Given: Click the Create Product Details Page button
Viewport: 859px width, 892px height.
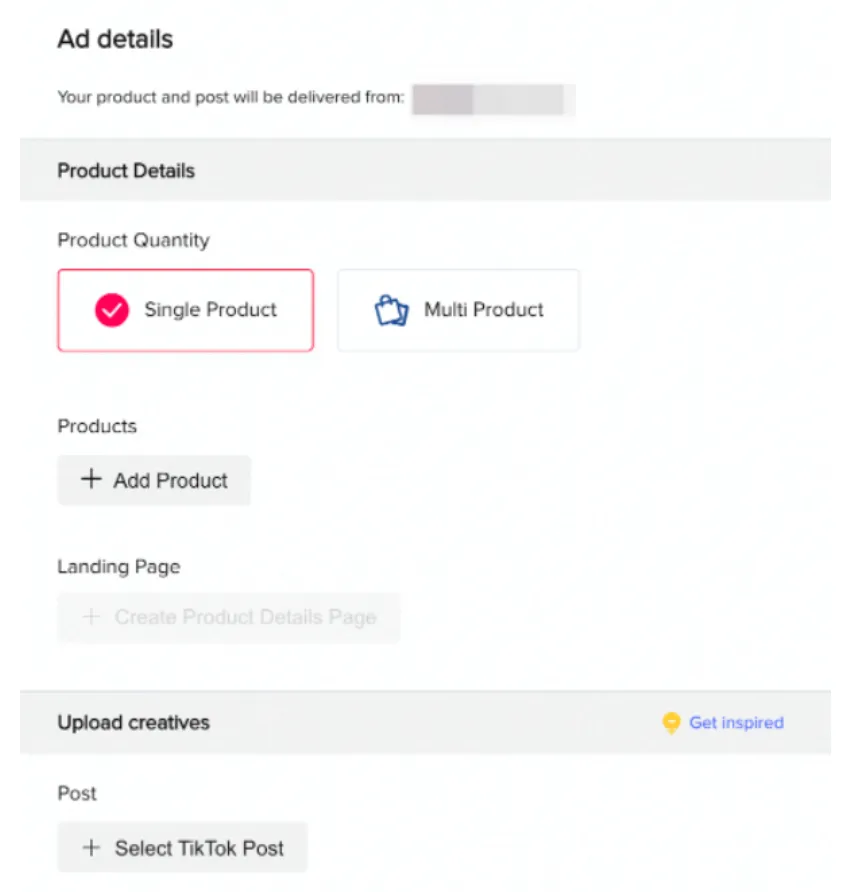Looking at the screenshot, I should (x=229, y=618).
